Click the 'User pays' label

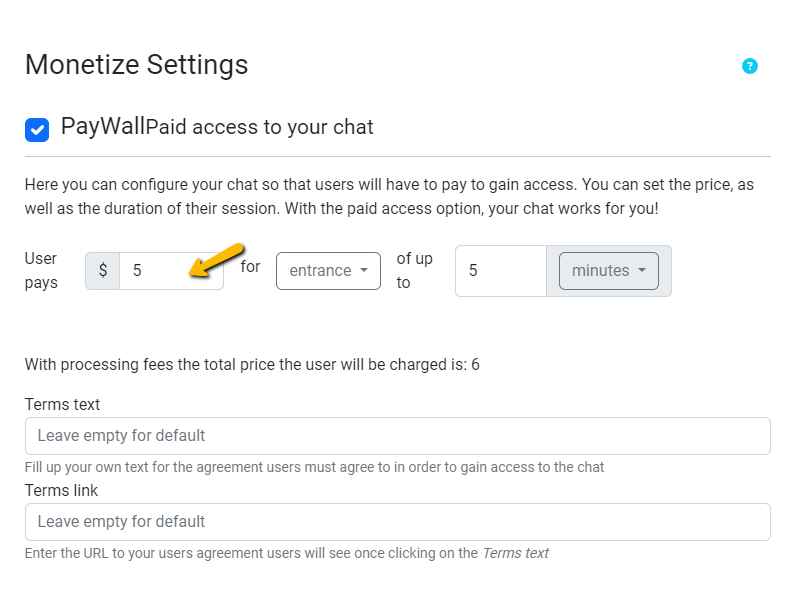coord(41,270)
